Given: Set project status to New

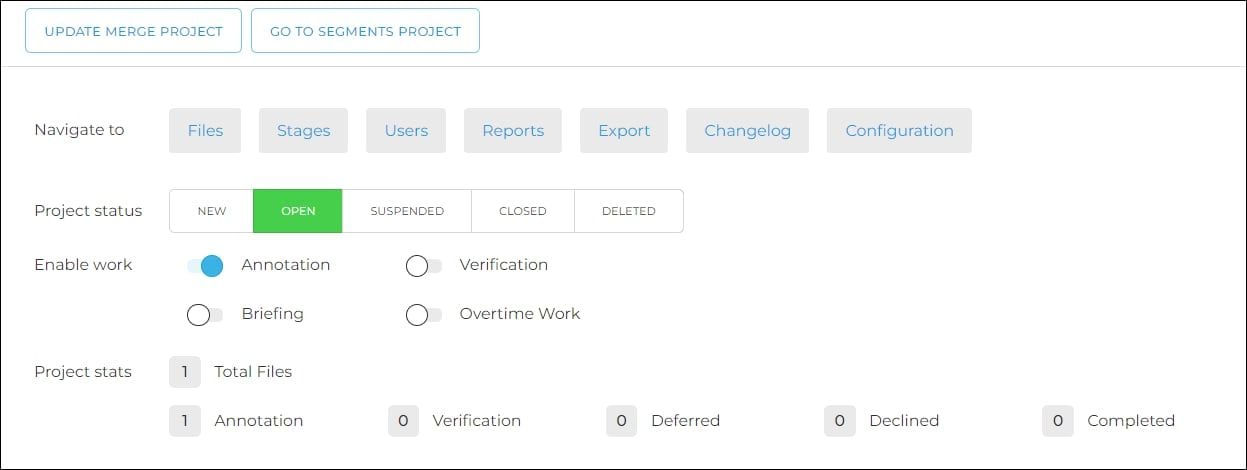Looking at the screenshot, I should 212,211.
